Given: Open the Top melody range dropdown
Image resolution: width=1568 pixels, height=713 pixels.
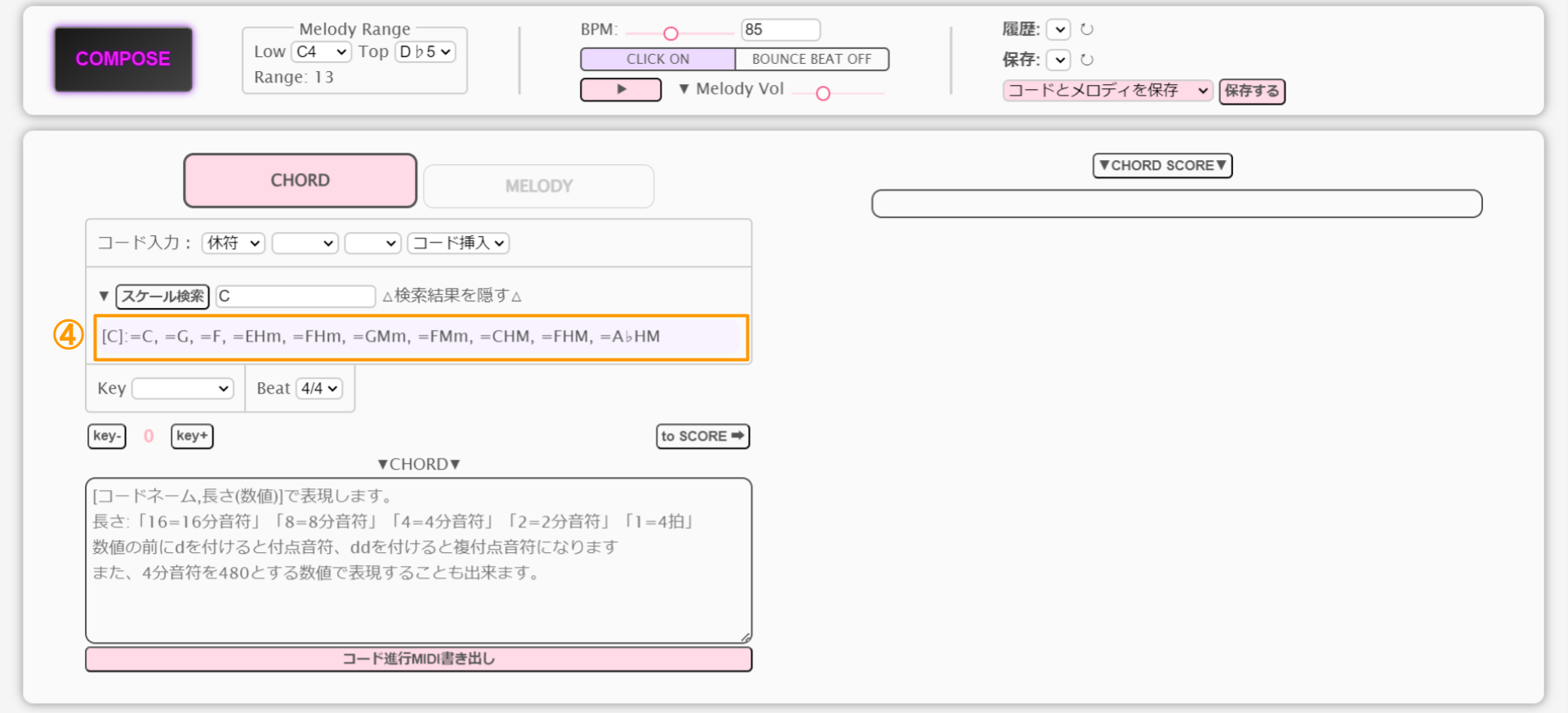Looking at the screenshot, I should (x=425, y=51).
